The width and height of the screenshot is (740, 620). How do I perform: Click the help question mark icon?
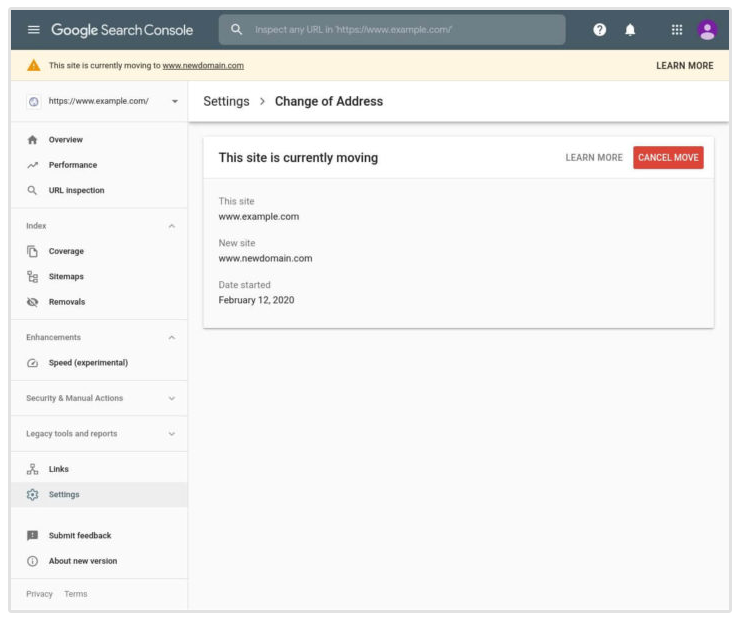(x=599, y=30)
